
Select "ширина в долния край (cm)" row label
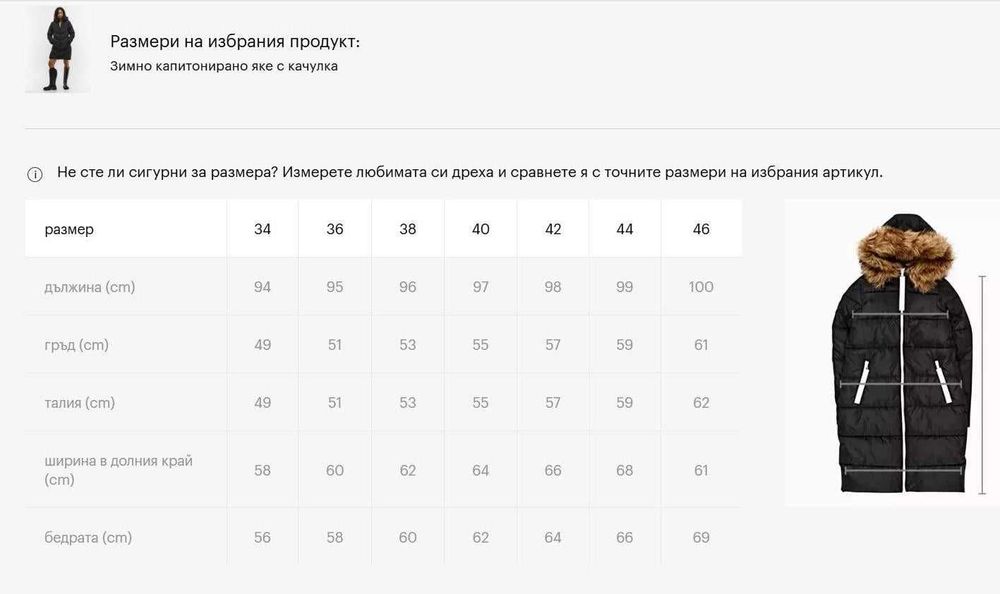118,470
